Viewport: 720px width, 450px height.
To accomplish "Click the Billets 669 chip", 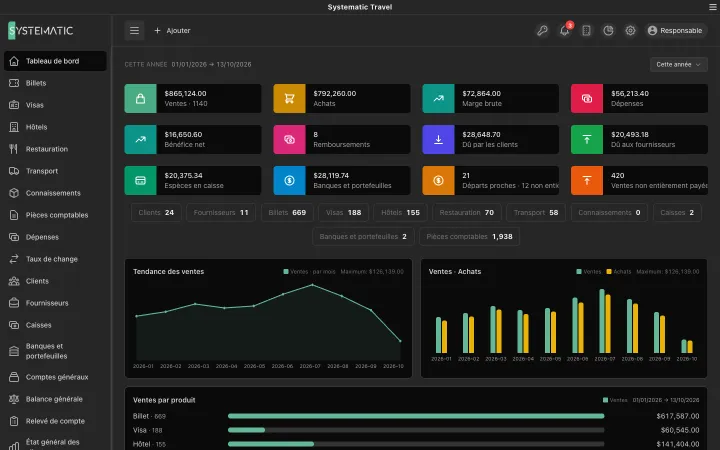I will [x=287, y=213].
